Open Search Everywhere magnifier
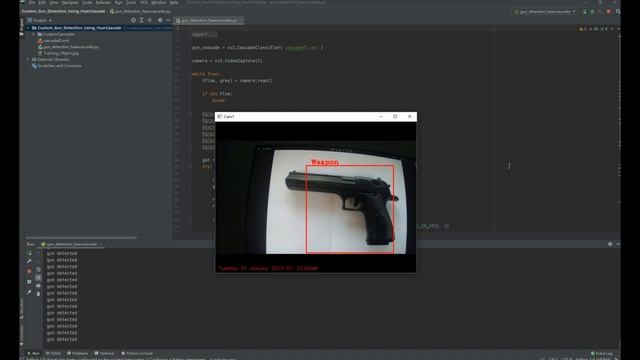This screenshot has height=360, width=640. [x=618, y=12]
